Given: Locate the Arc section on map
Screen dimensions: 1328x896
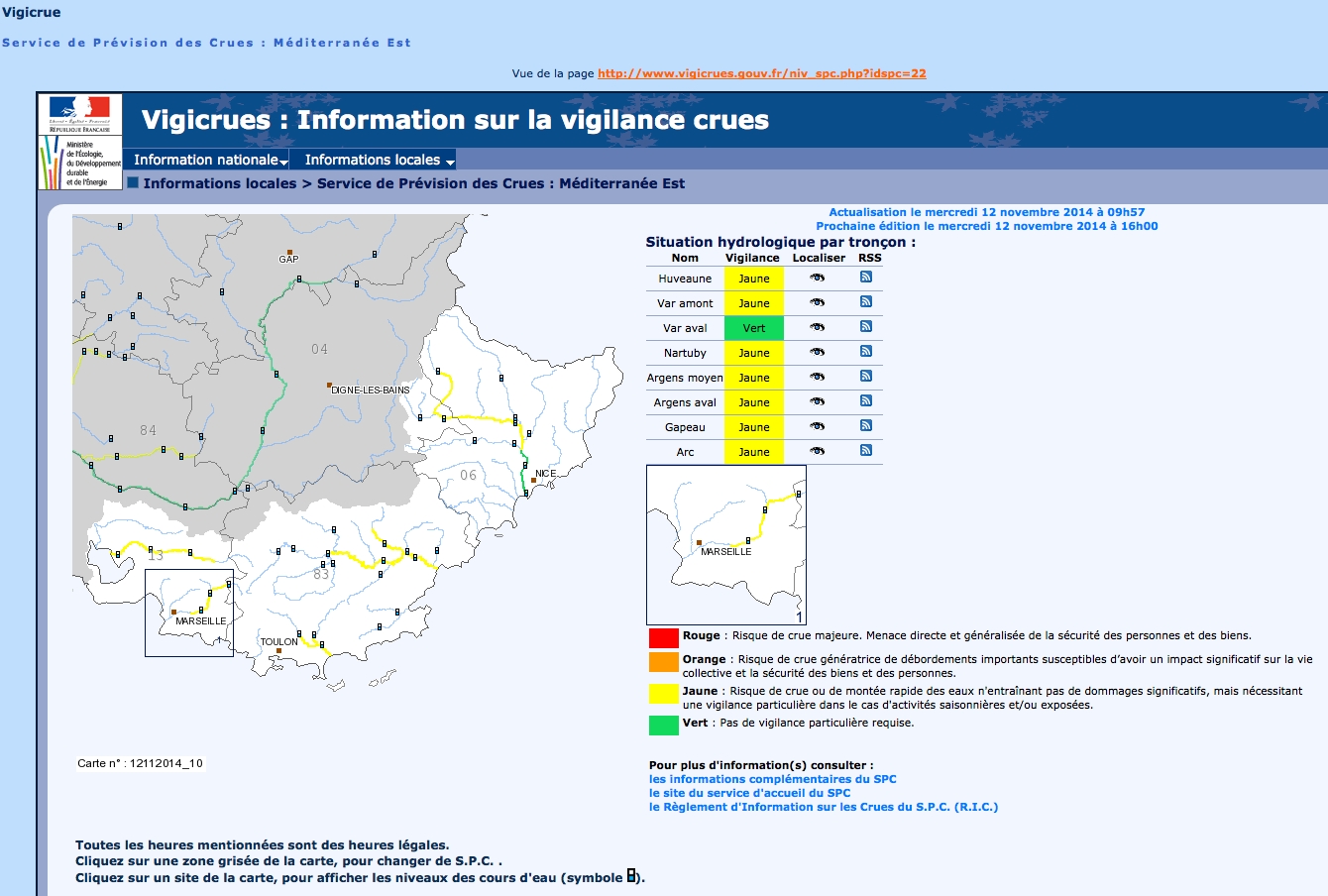Looking at the screenshot, I should [x=817, y=451].
